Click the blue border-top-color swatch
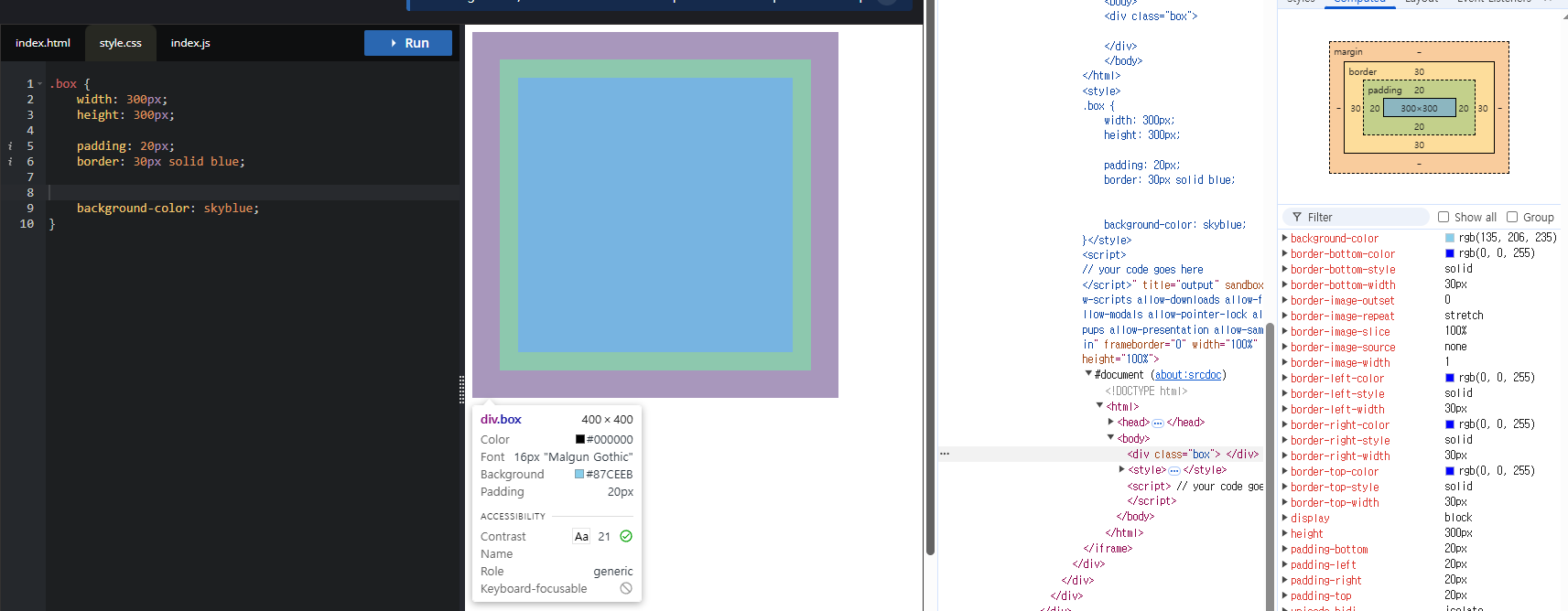The width and height of the screenshot is (1568, 611). point(1450,471)
